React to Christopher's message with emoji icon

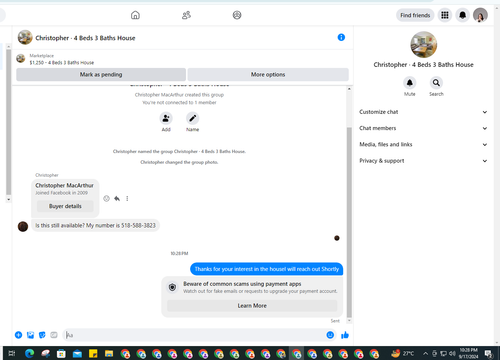(x=106, y=199)
